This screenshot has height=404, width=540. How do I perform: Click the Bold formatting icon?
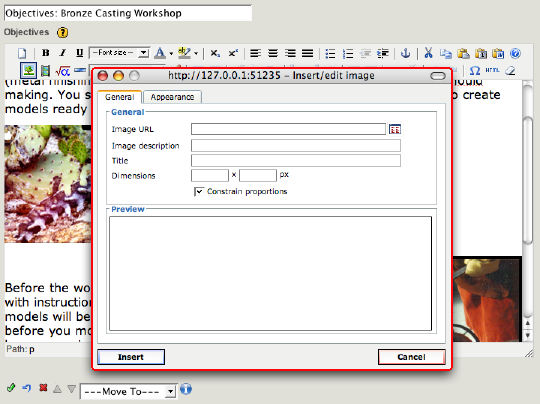tap(45, 53)
